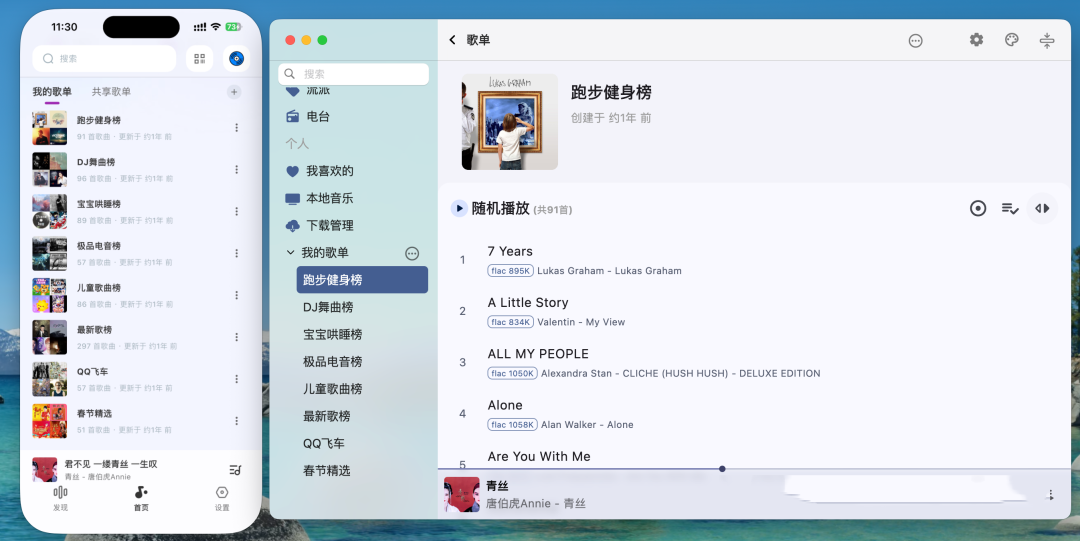This screenshot has height=541, width=1080.
Task: Open 春节精选 playlist on phone
Action: point(141,421)
